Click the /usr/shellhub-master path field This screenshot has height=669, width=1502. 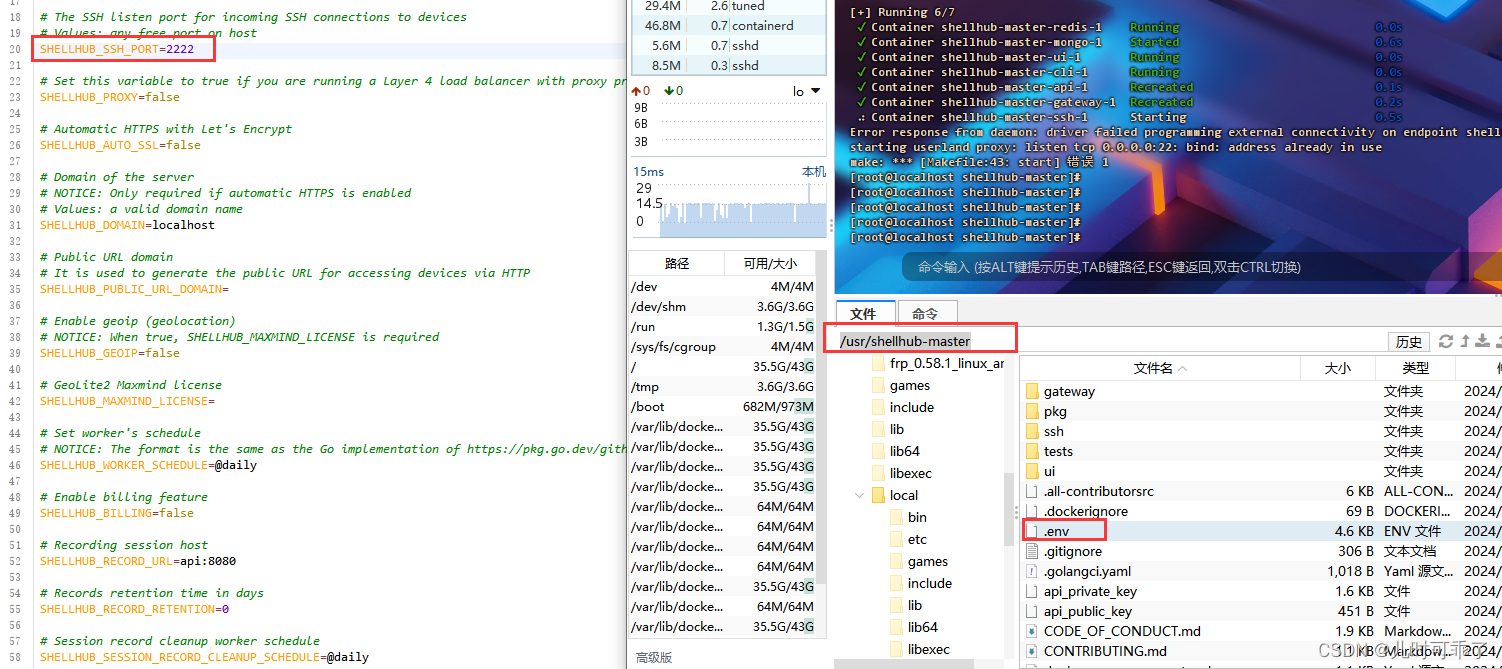920,340
